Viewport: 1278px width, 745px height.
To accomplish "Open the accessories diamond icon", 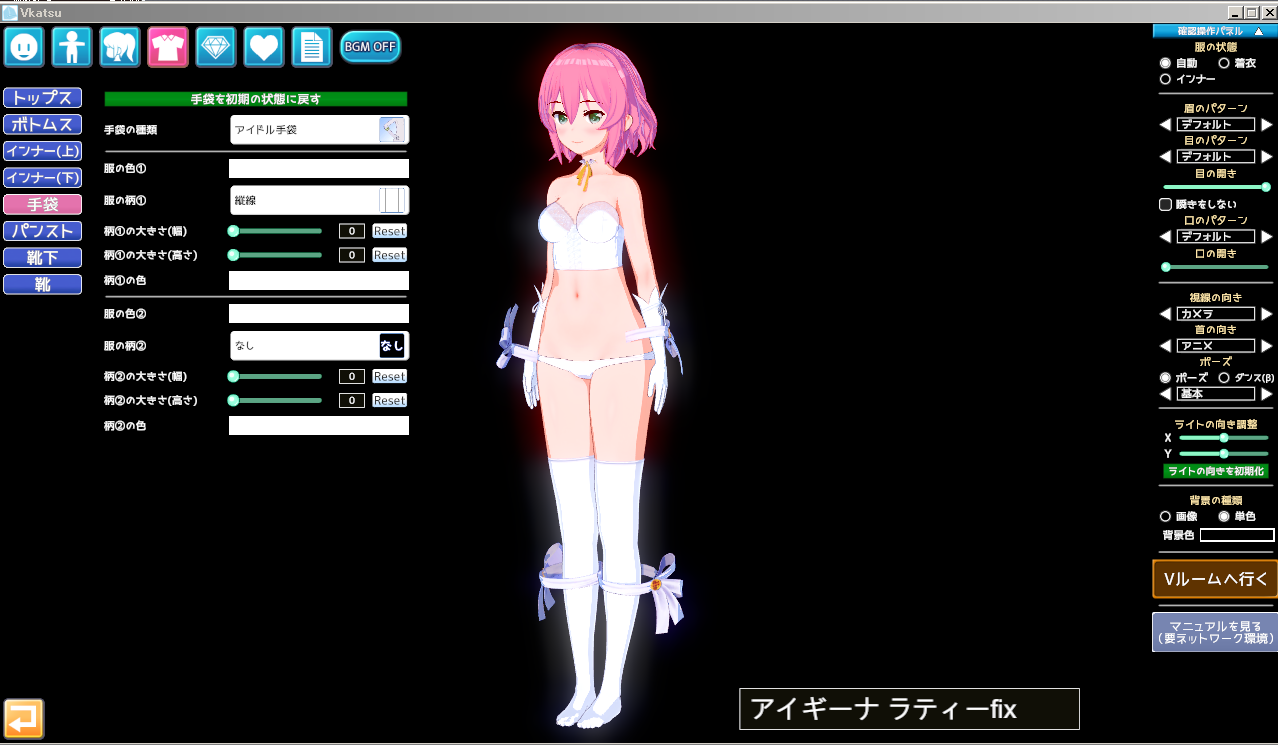I will tap(216, 47).
